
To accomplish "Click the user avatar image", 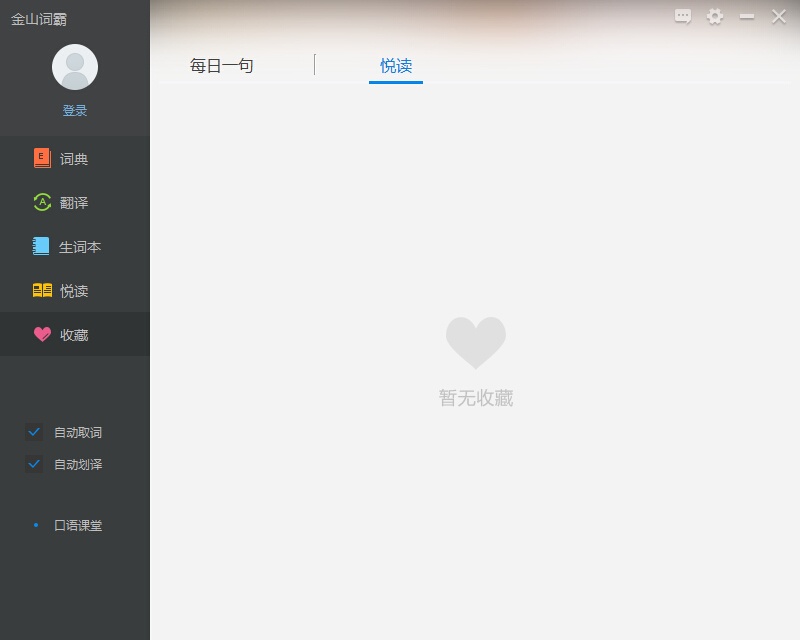I will [x=74, y=65].
